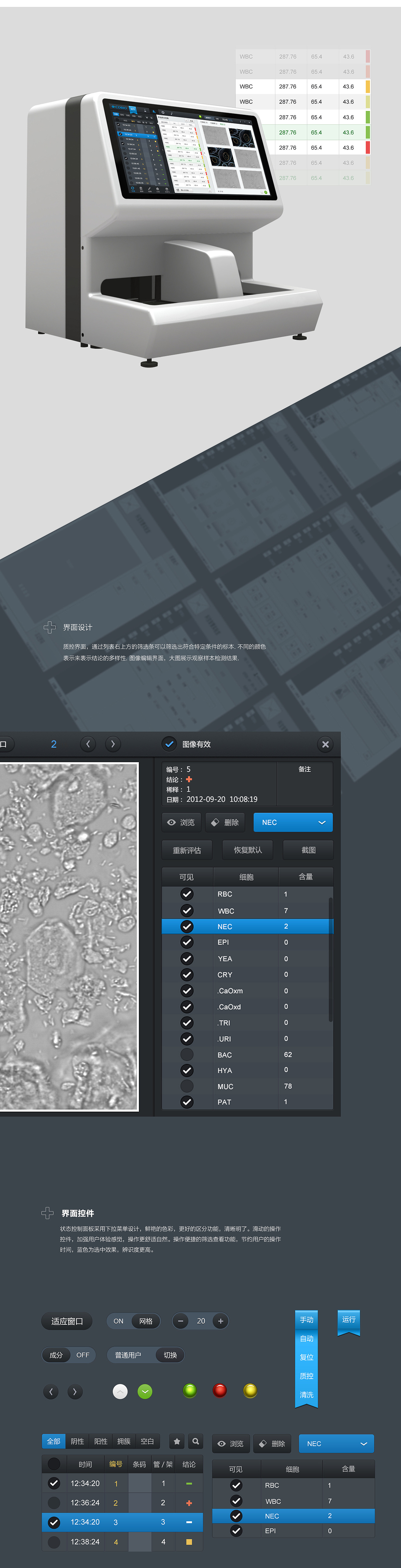Viewport: 401px width, 1568px height.
Task: Select 清洗 in the blue ribbon menu
Action: tap(307, 1395)
